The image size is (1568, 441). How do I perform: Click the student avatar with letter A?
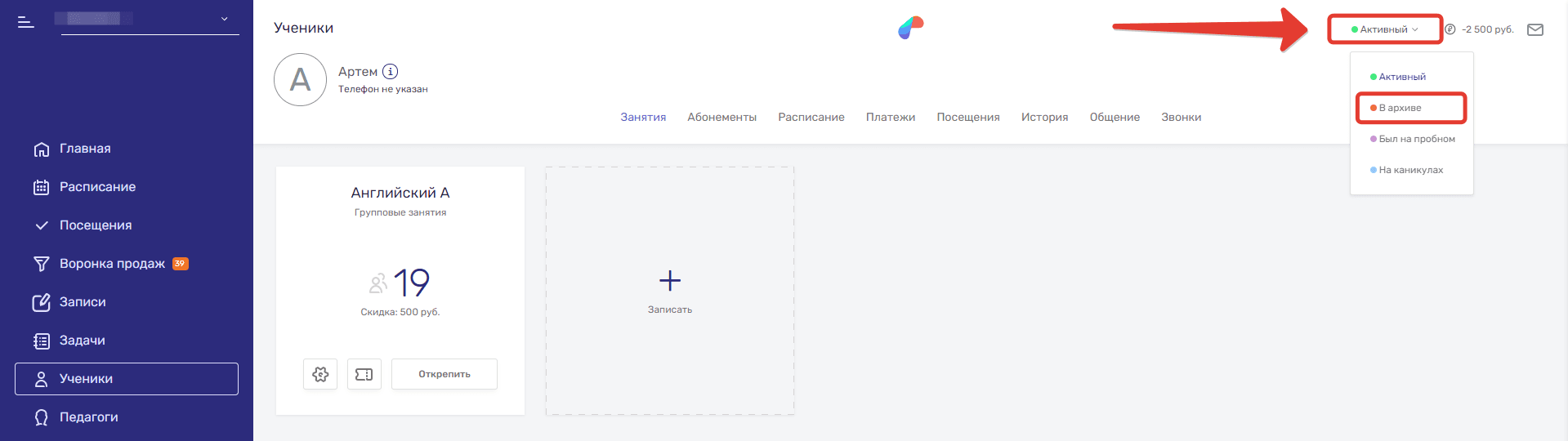(x=301, y=80)
